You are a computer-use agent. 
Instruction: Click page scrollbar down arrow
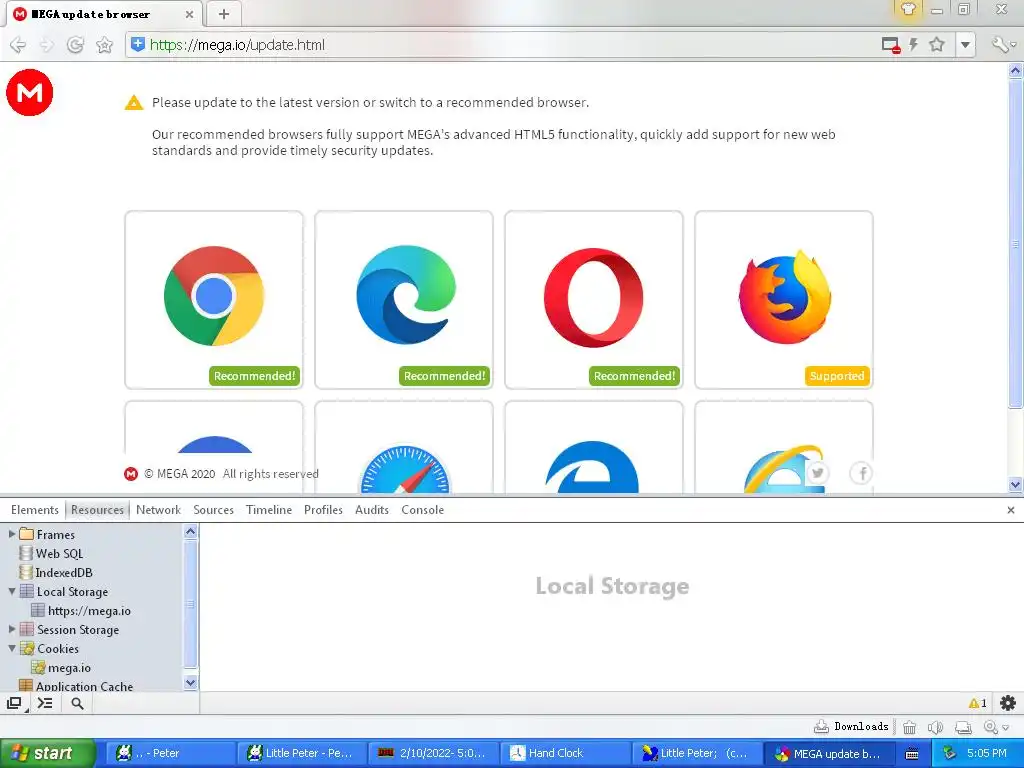coord(1016,485)
